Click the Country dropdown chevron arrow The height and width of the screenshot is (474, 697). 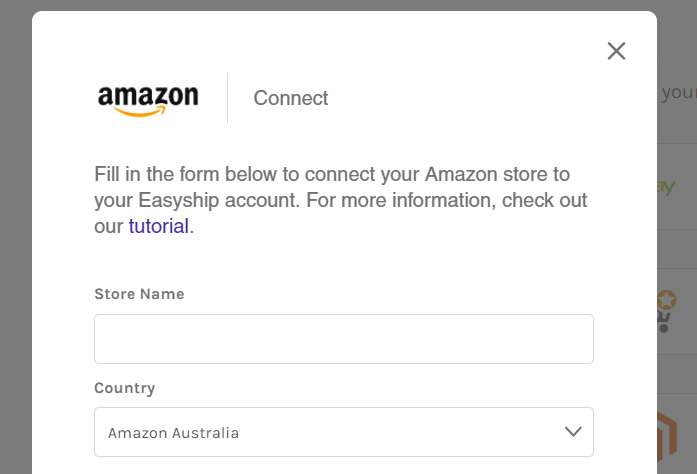(573, 432)
